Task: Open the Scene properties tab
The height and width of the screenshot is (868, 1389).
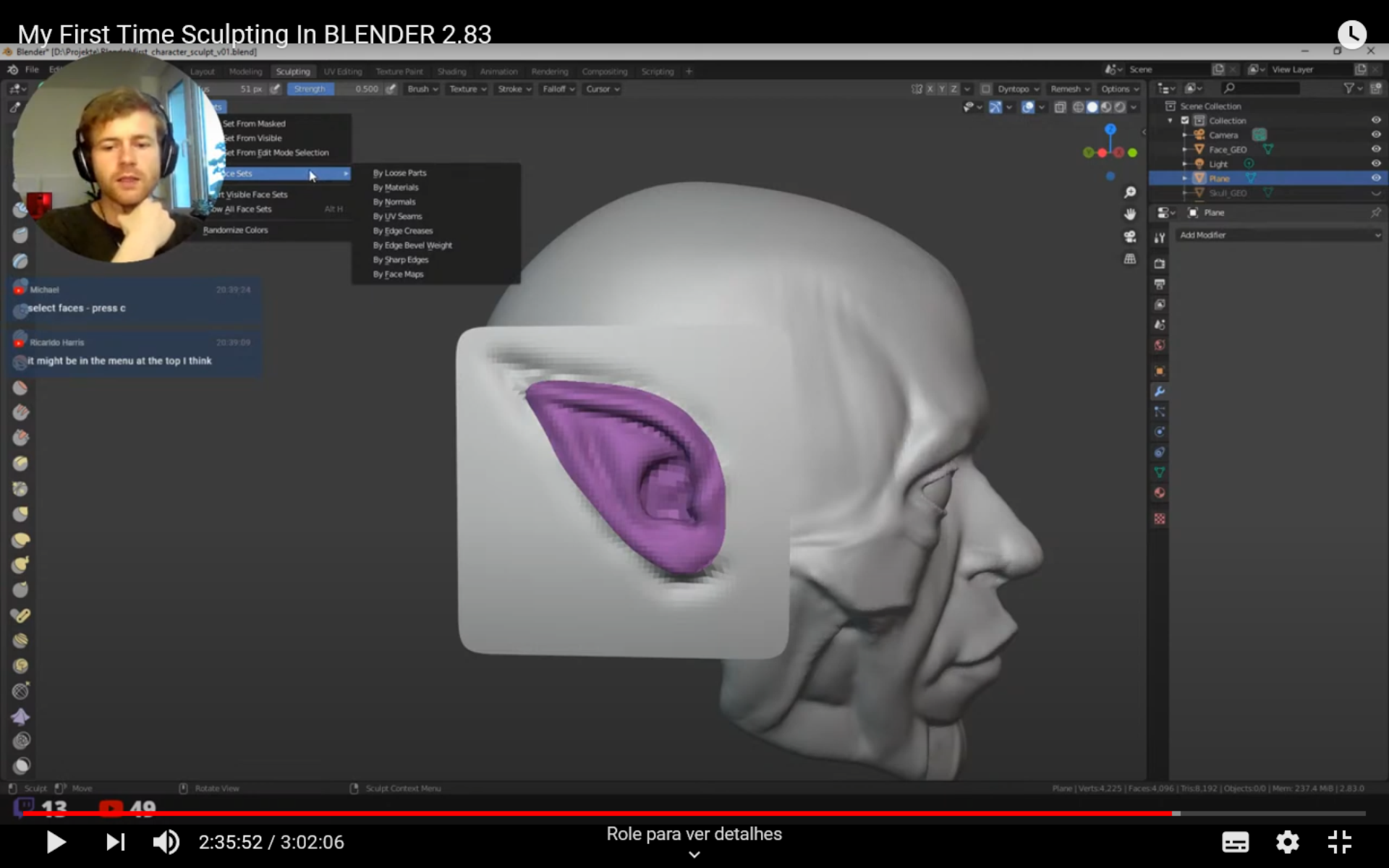Action: [x=1160, y=325]
